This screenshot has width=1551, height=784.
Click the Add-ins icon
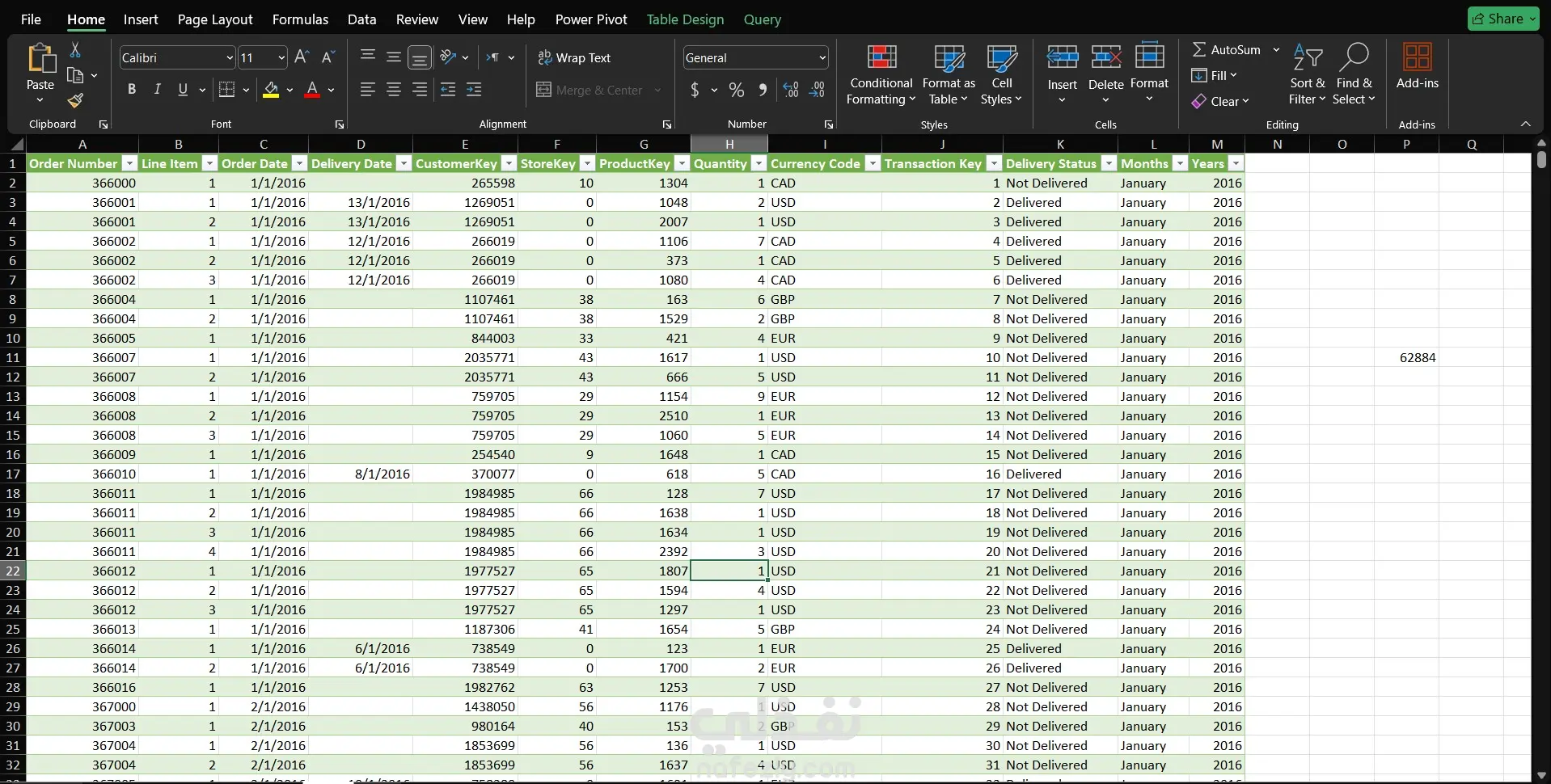[x=1417, y=58]
